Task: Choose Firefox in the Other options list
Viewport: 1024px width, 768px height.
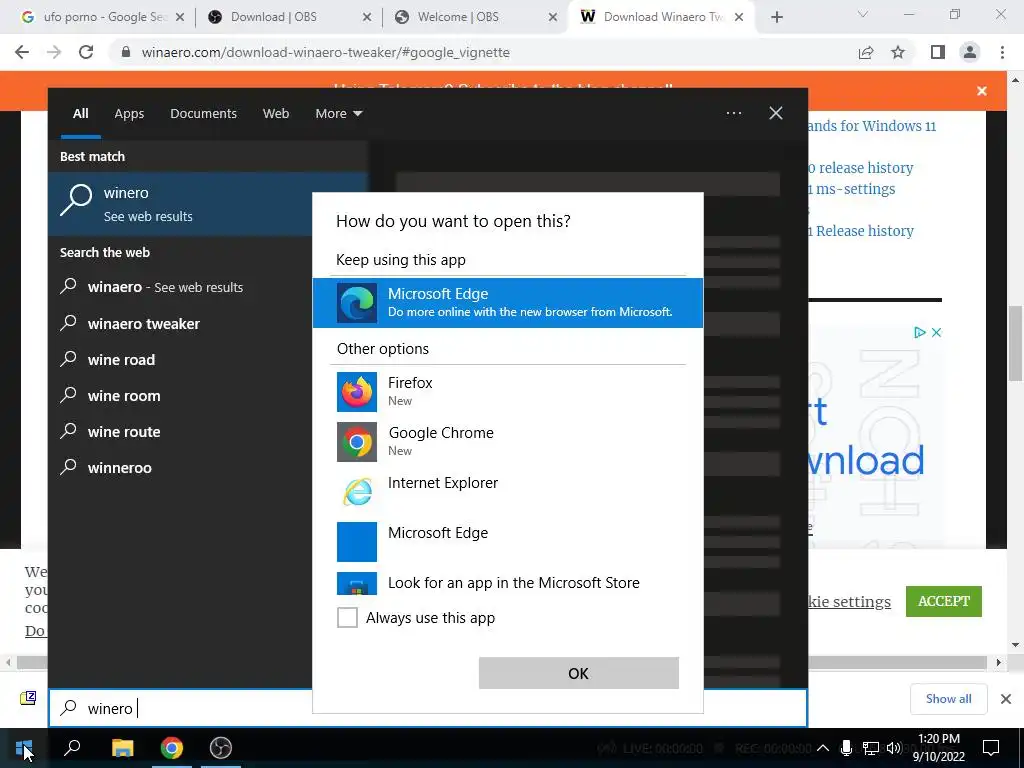Action: click(x=507, y=391)
